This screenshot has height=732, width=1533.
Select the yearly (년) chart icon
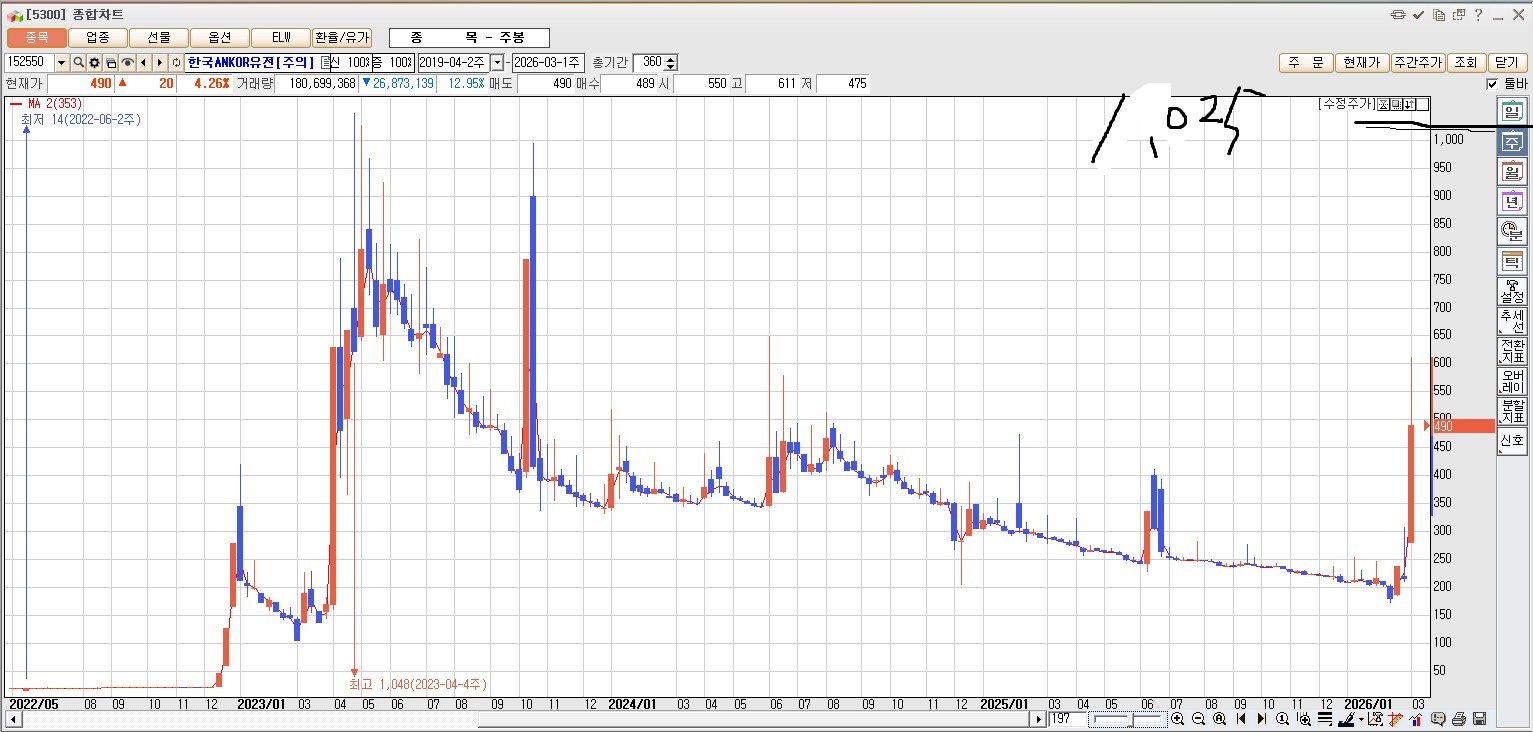click(x=1512, y=202)
